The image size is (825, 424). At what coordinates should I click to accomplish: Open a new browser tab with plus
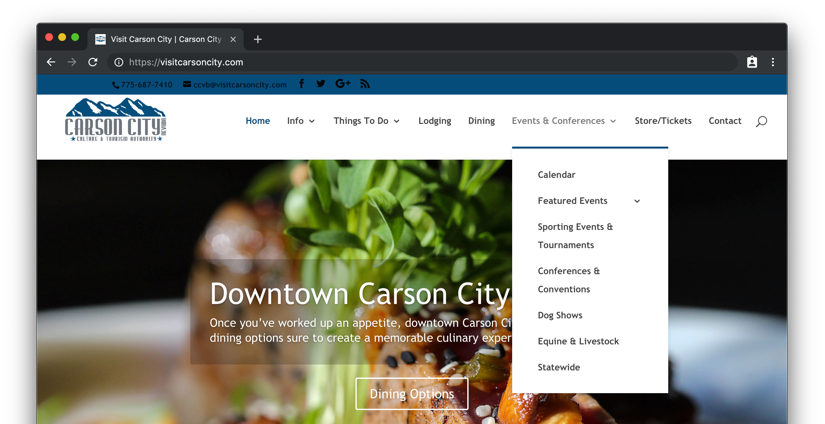pos(258,39)
